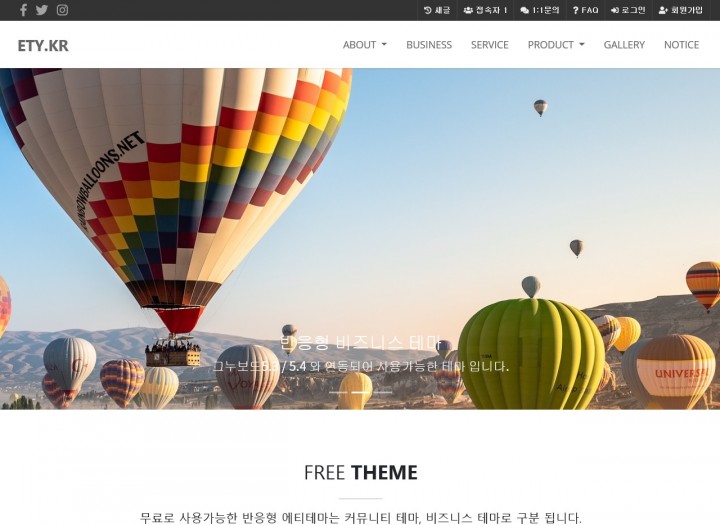Select the middle carousel slide indicator
Viewport: 720px width, 525px height.
coord(360,392)
